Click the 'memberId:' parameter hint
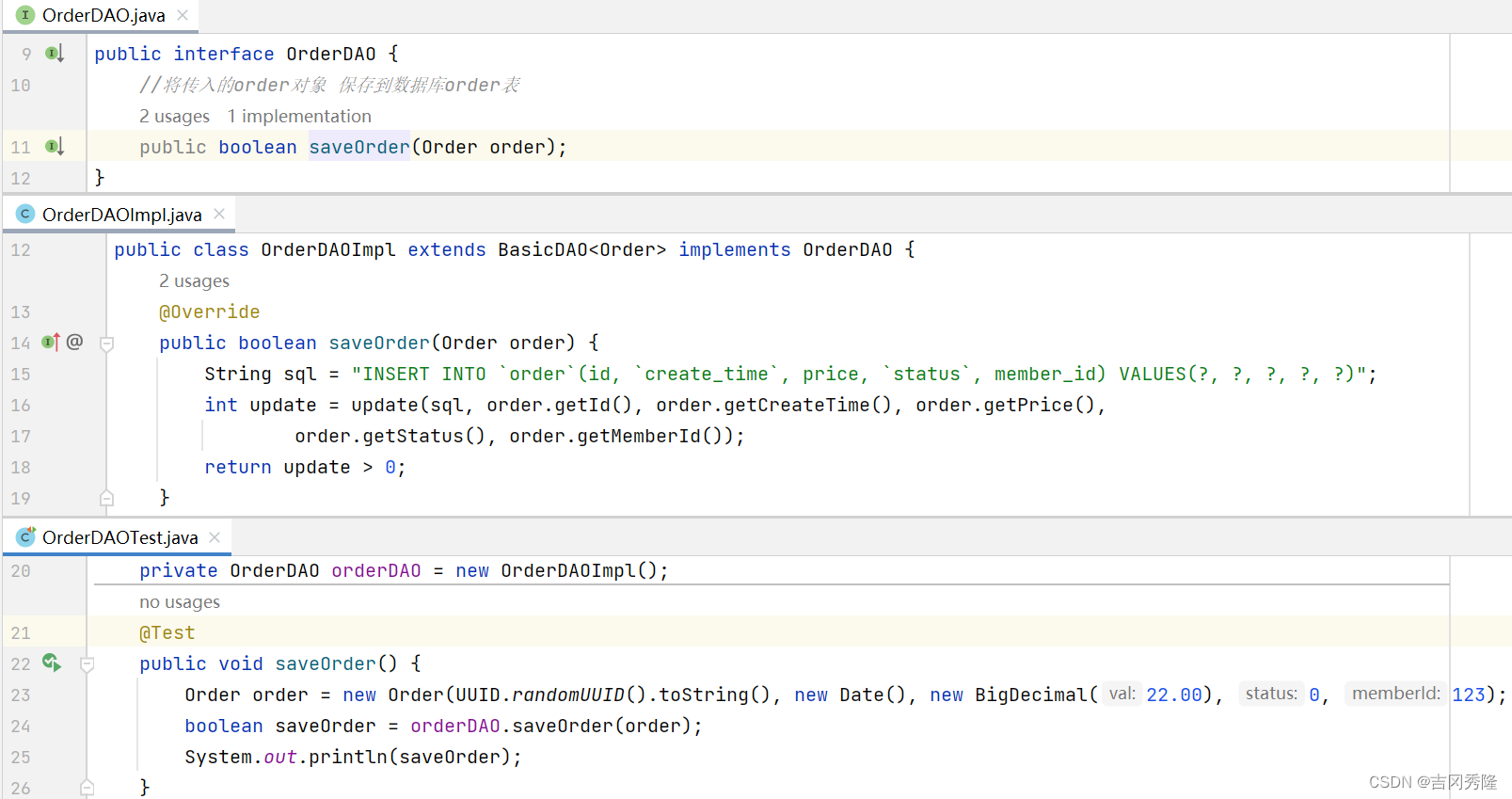The image size is (1512, 799). pos(1396,694)
